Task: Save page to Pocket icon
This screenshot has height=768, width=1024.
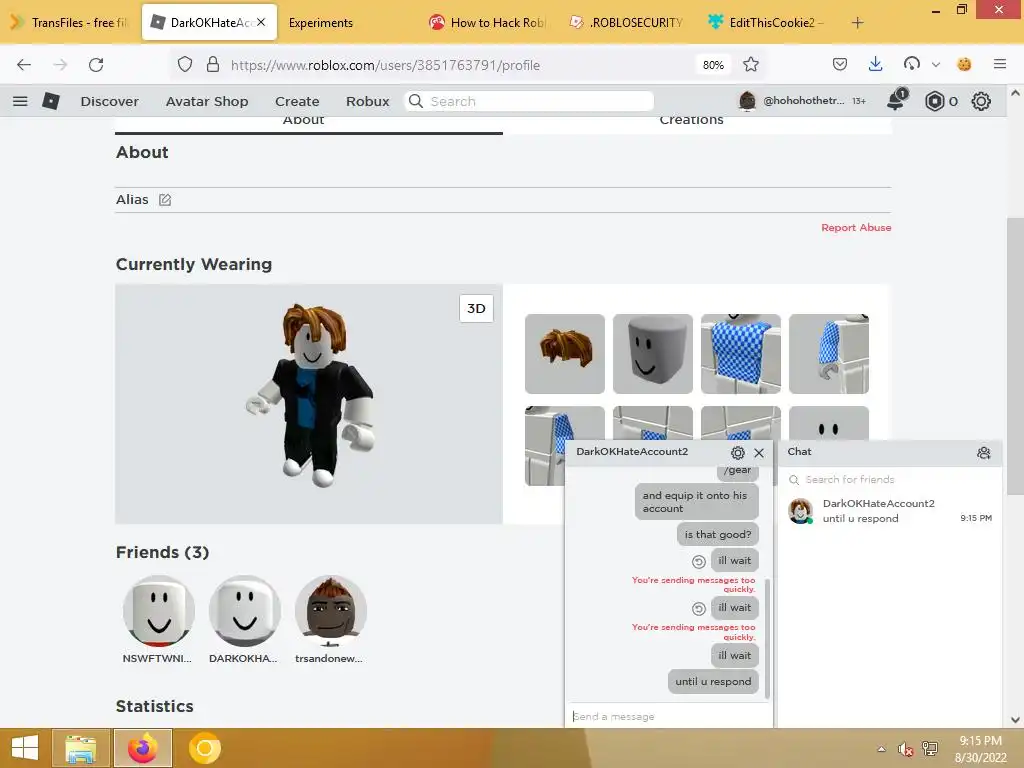Action: 840,64
